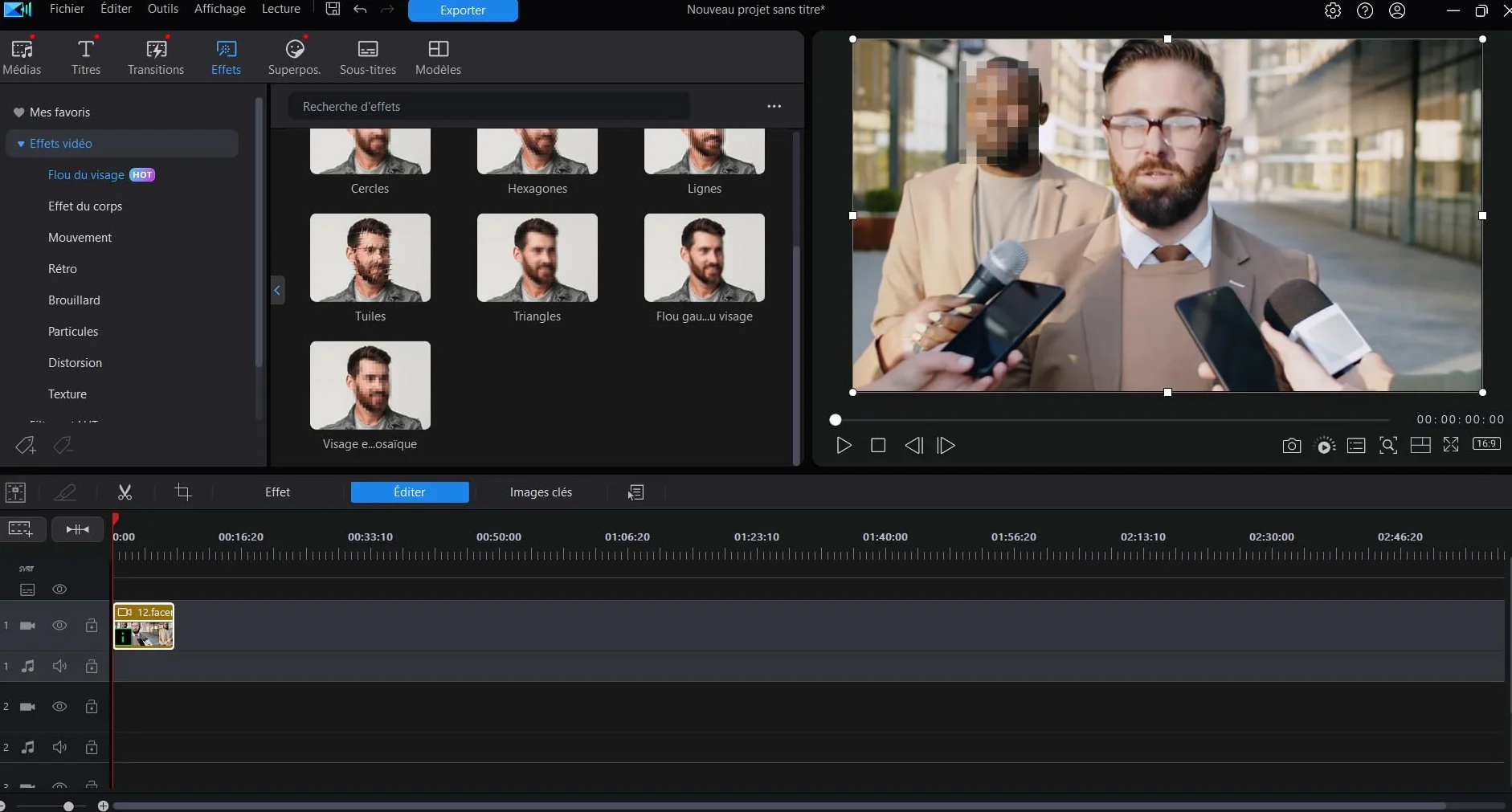Select the Triangles effect thumbnail
The image size is (1512, 812).
[x=537, y=258]
